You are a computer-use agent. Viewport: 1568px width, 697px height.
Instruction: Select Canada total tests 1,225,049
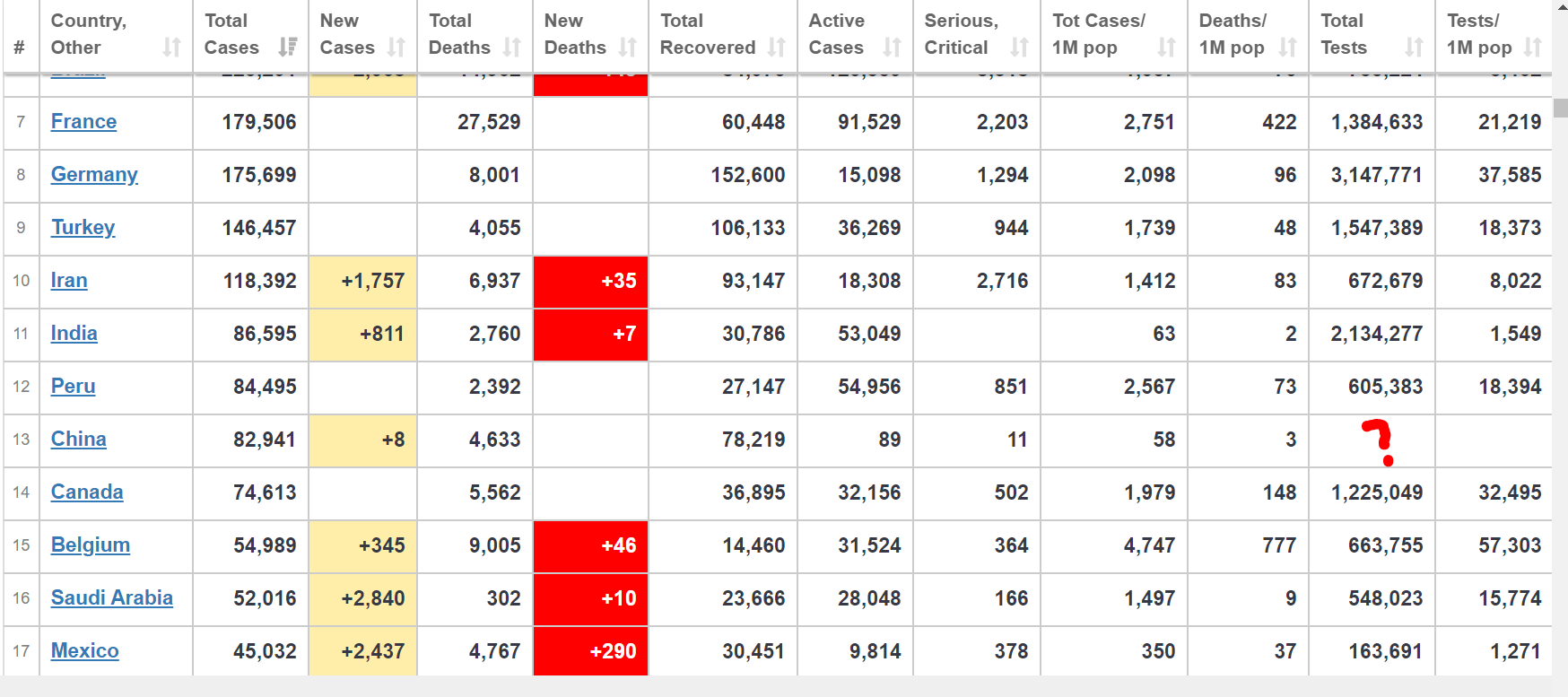coord(1377,492)
